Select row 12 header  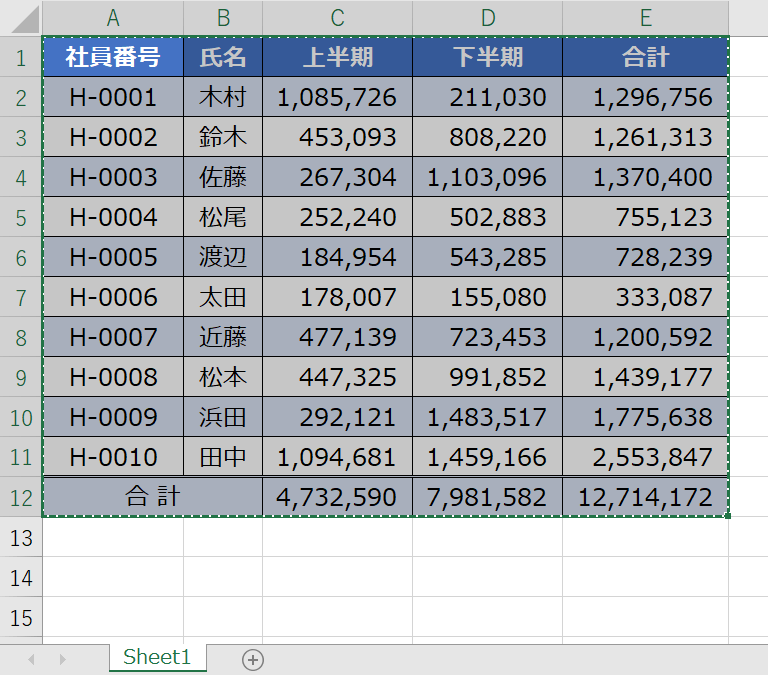(x=21, y=497)
